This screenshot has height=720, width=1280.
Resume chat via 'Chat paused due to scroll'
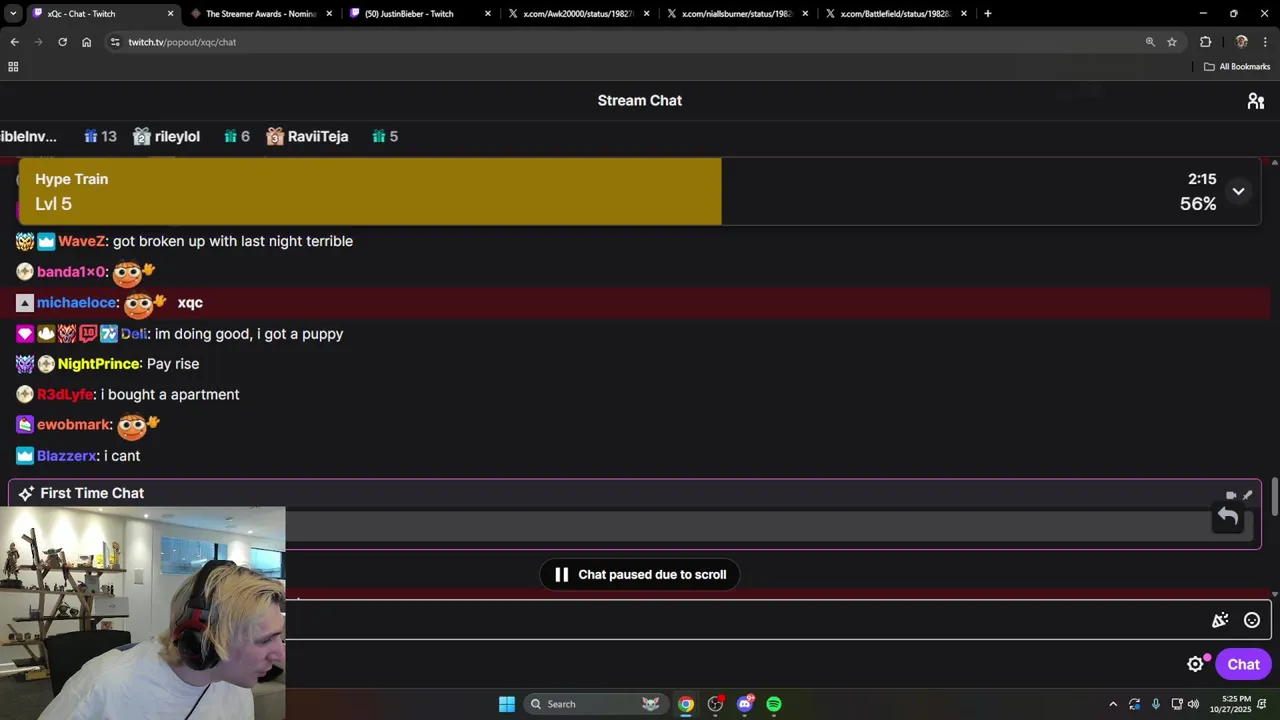640,575
